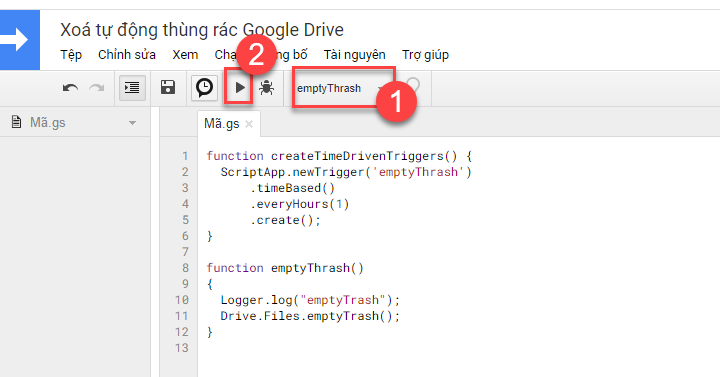
Task: Redo the last edit
Action: click(97, 87)
